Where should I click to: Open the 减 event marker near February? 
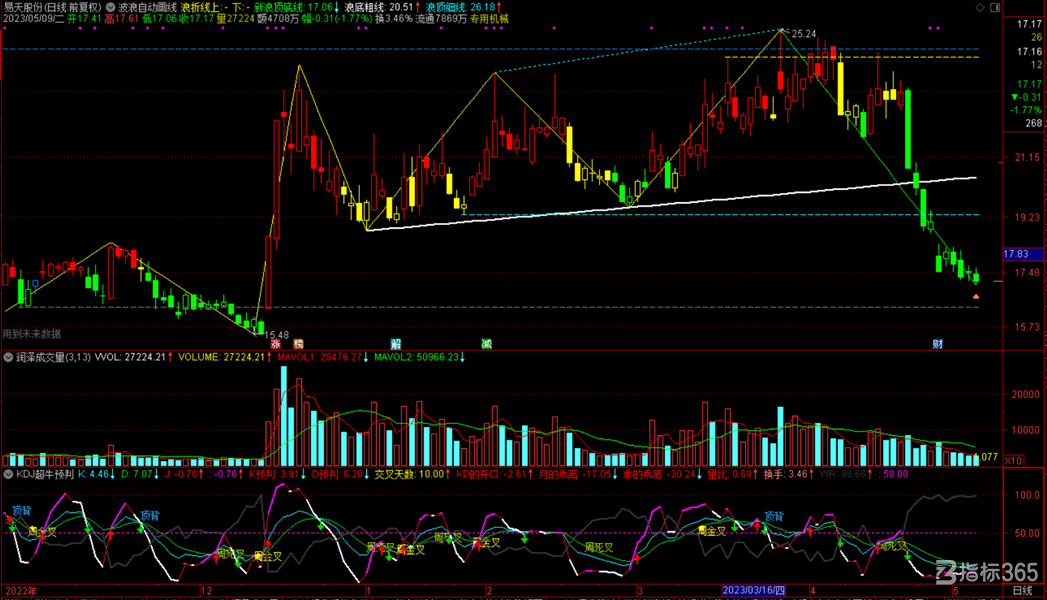click(x=487, y=344)
